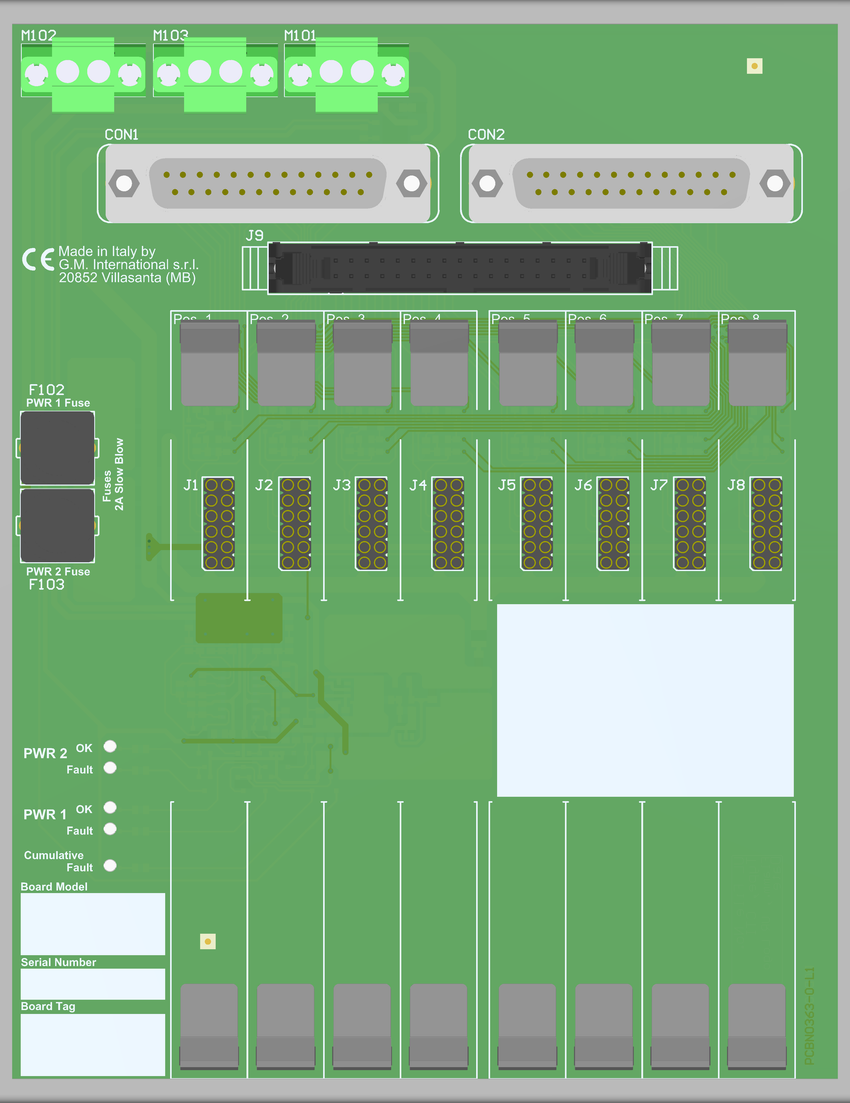Click the F102 PWR 1 fuse
850x1103 pixels.
(57, 448)
